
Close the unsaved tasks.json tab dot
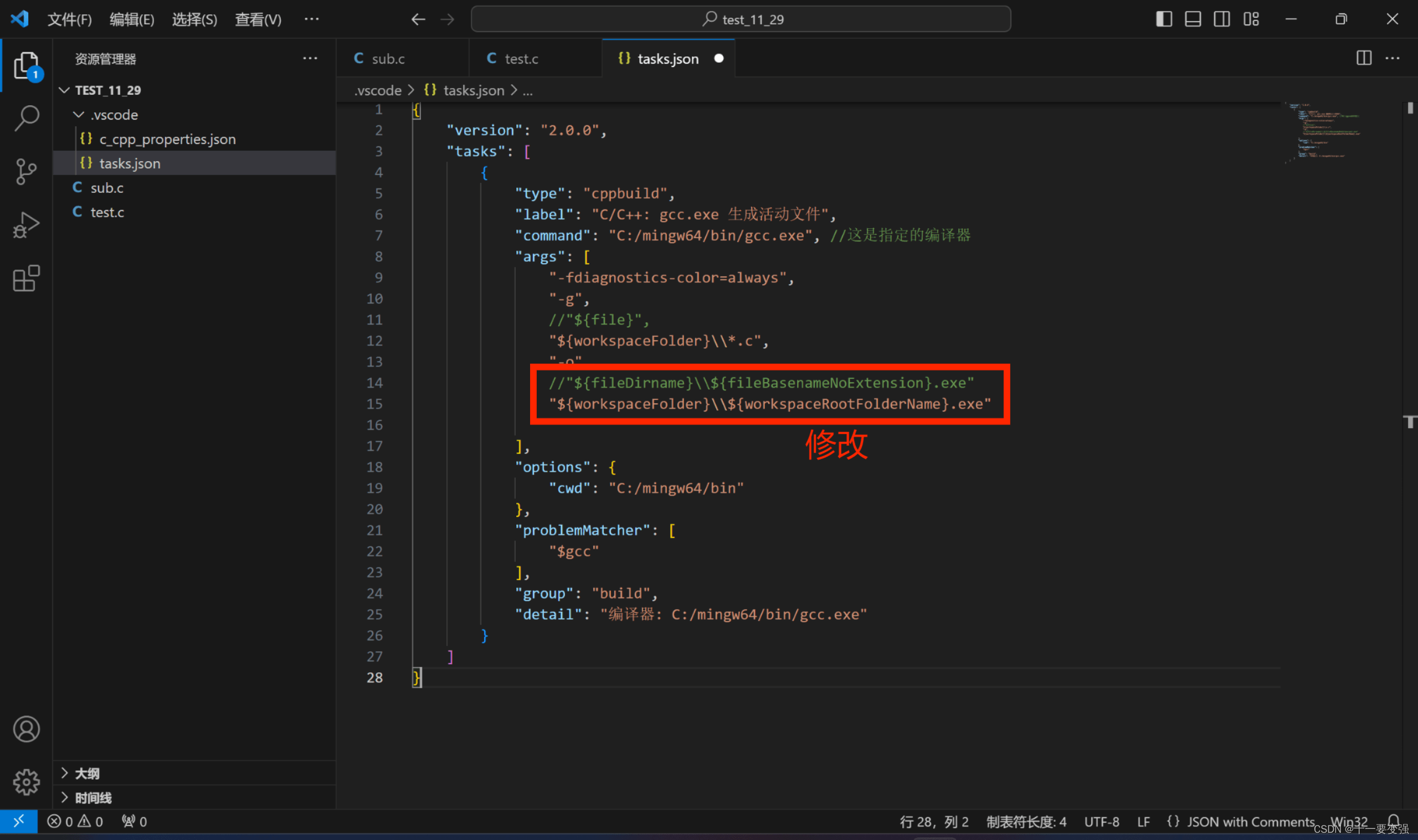tap(718, 58)
